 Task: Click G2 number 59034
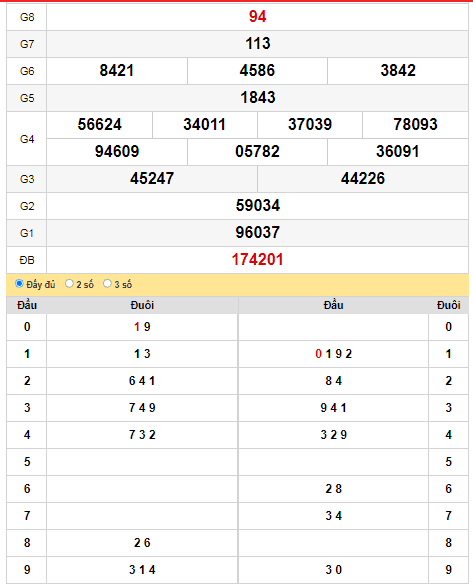257,206
